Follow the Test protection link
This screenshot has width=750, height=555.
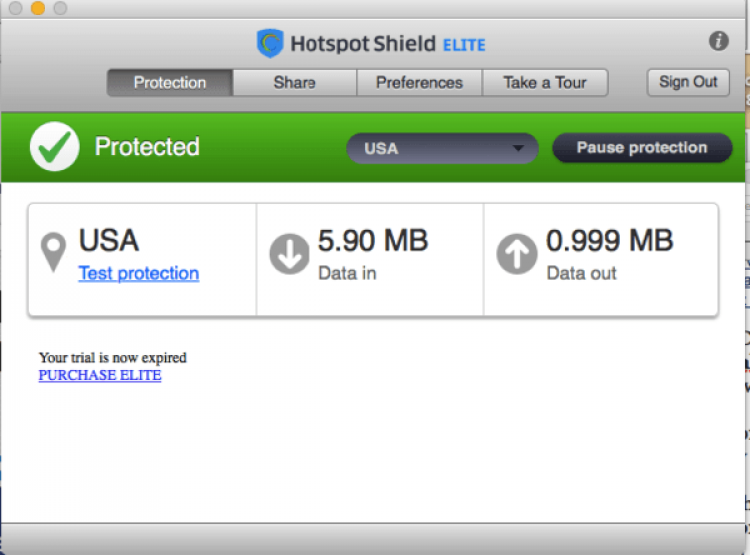click(139, 273)
